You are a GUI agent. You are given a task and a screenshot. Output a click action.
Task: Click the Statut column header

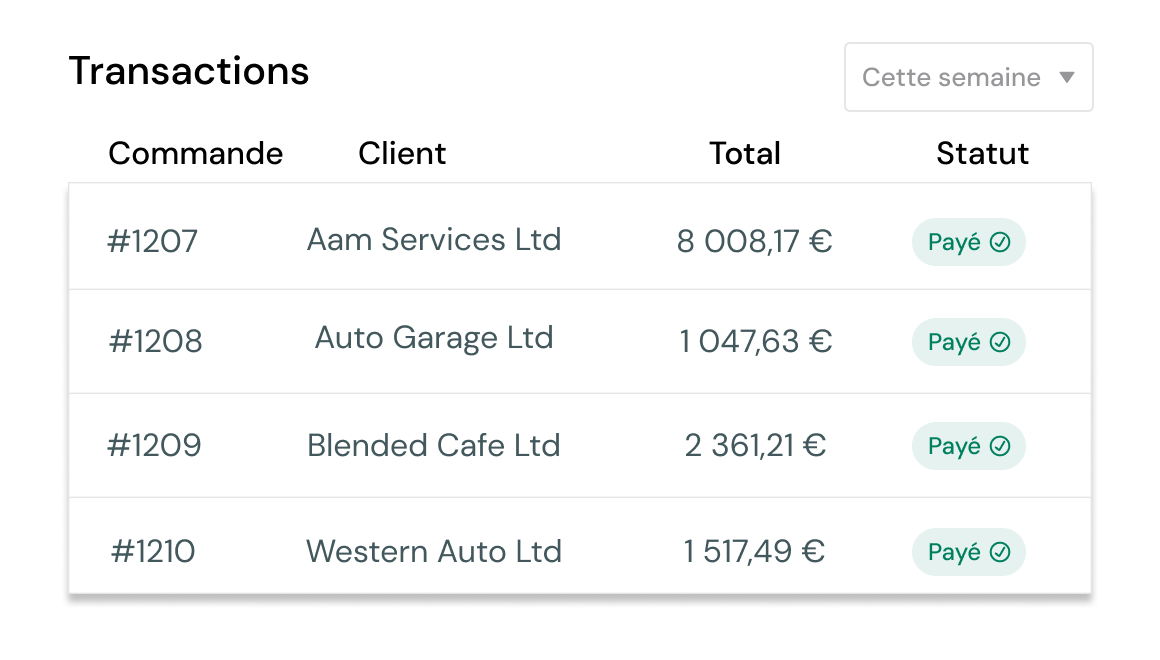[x=982, y=153]
